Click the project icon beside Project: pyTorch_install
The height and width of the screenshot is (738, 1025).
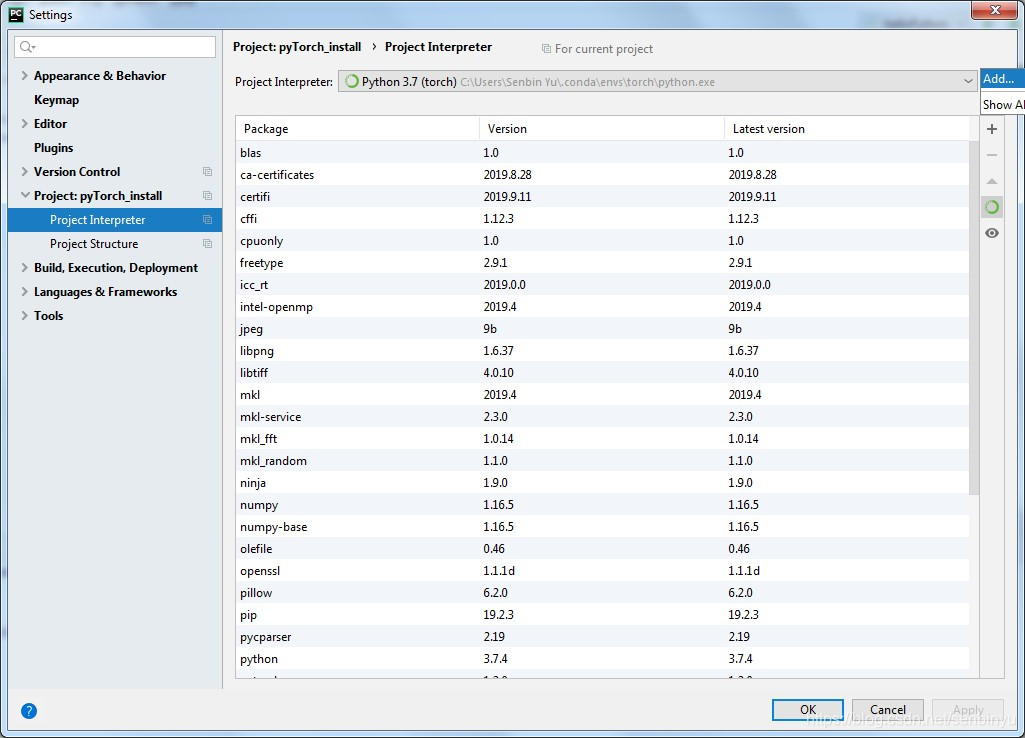tap(207, 195)
